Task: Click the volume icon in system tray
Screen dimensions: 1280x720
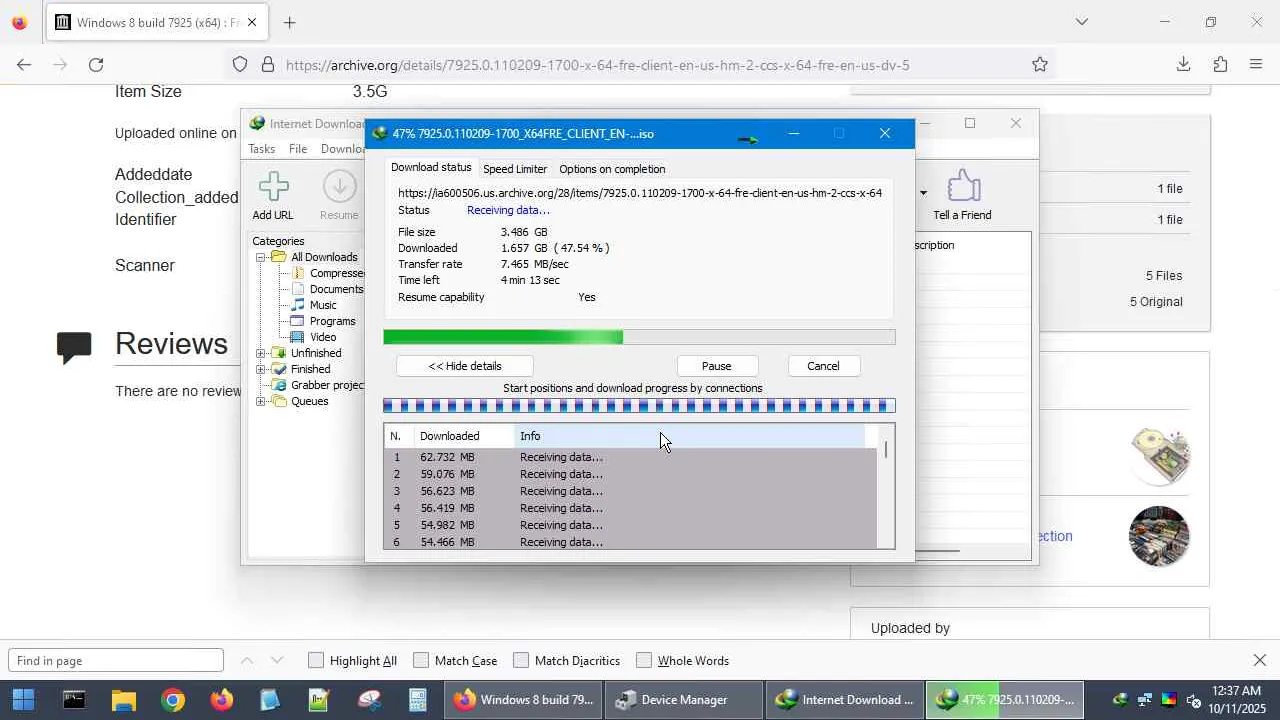Action: tap(1193, 700)
